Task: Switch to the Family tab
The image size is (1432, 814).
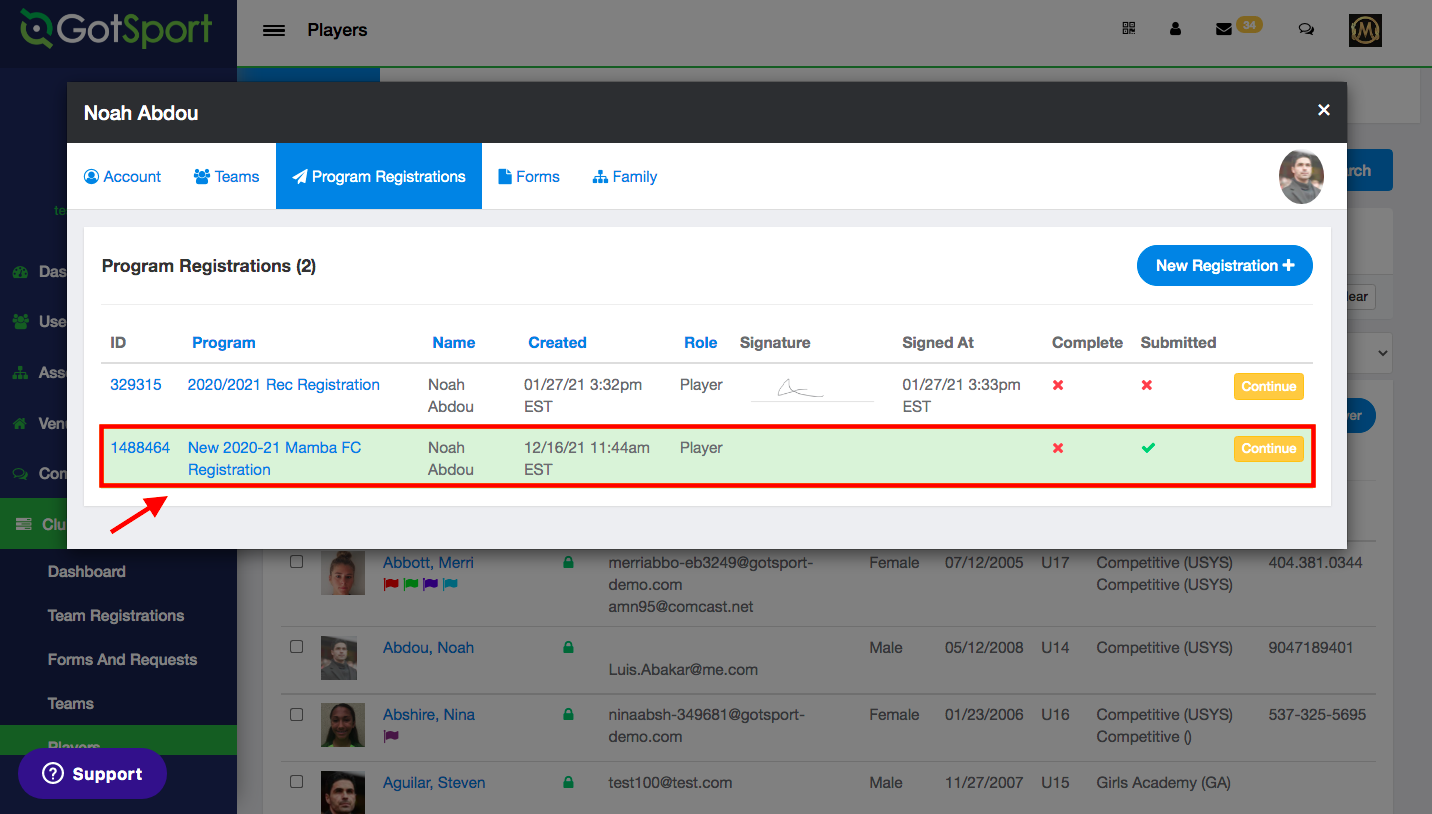Action: click(625, 176)
